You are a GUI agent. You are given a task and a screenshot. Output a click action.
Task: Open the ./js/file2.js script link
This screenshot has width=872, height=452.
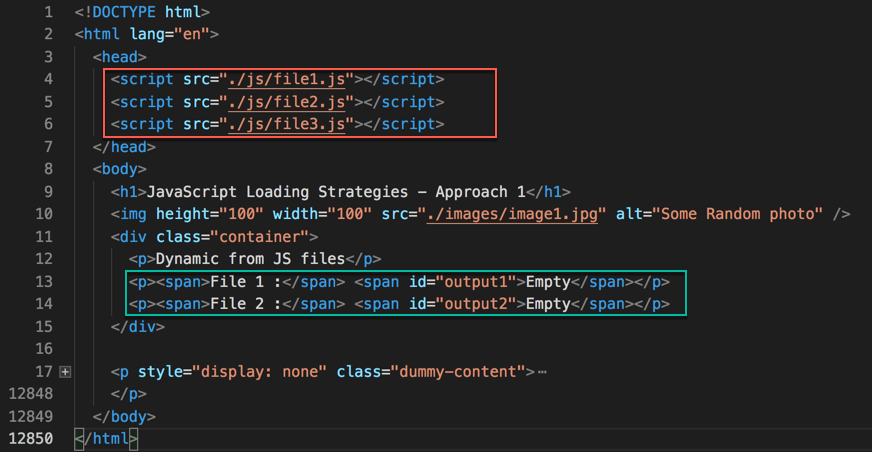(286, 102)
